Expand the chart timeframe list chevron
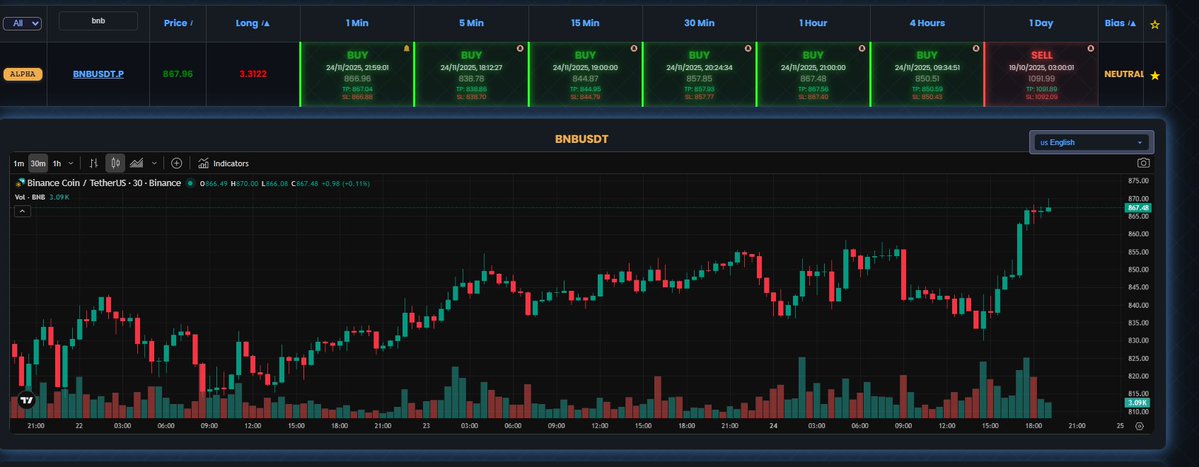Screen dimensions: 1199x467 71,164
